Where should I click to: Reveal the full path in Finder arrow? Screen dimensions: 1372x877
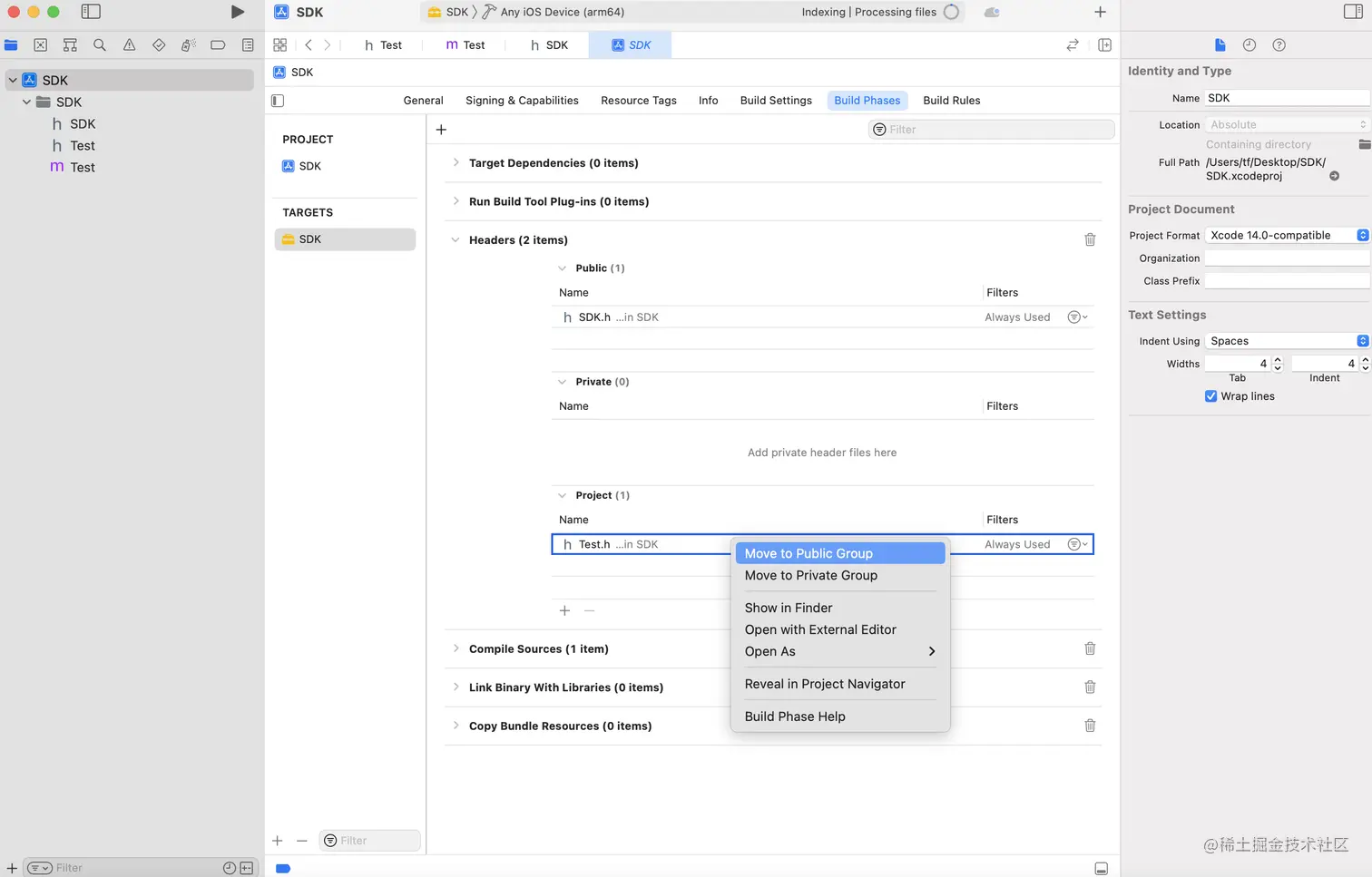pos(1334,176)
